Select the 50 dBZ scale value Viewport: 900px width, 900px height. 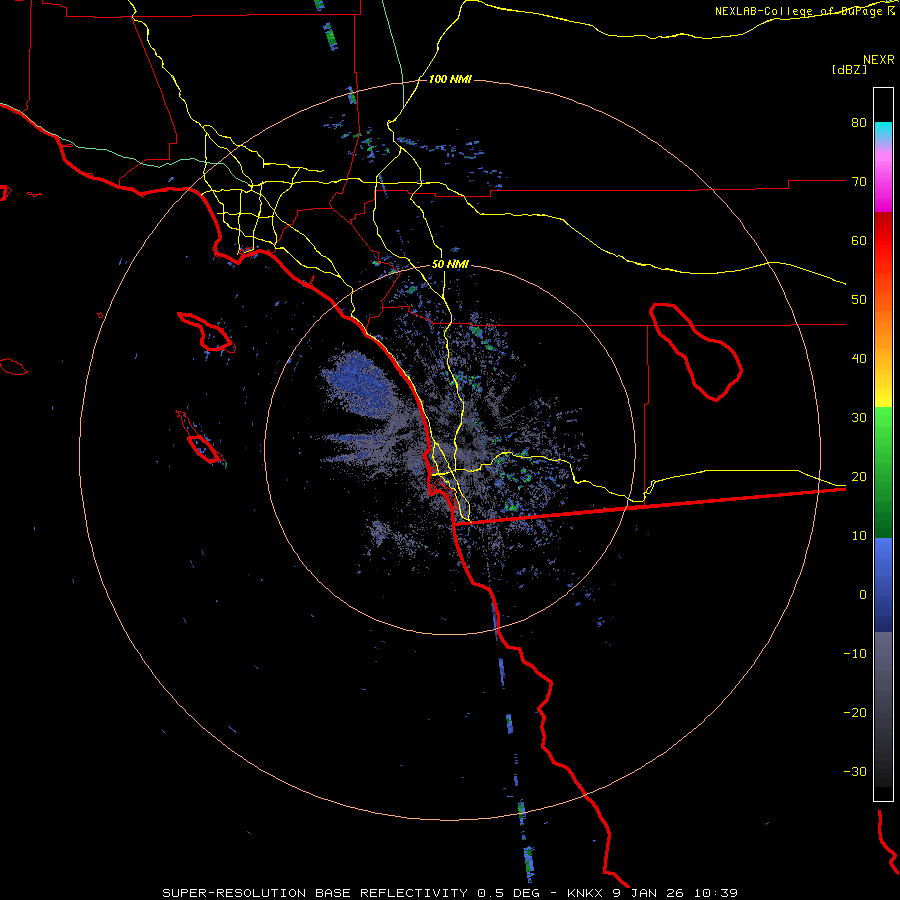(x=859, y=300)
